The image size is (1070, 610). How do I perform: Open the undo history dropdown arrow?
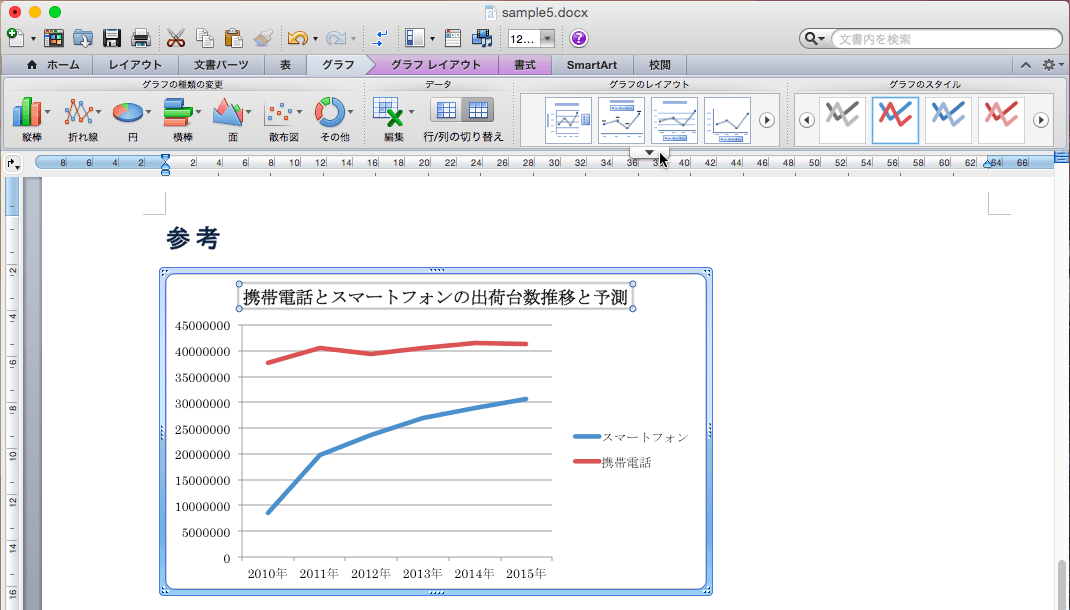(x=315, y=39)
